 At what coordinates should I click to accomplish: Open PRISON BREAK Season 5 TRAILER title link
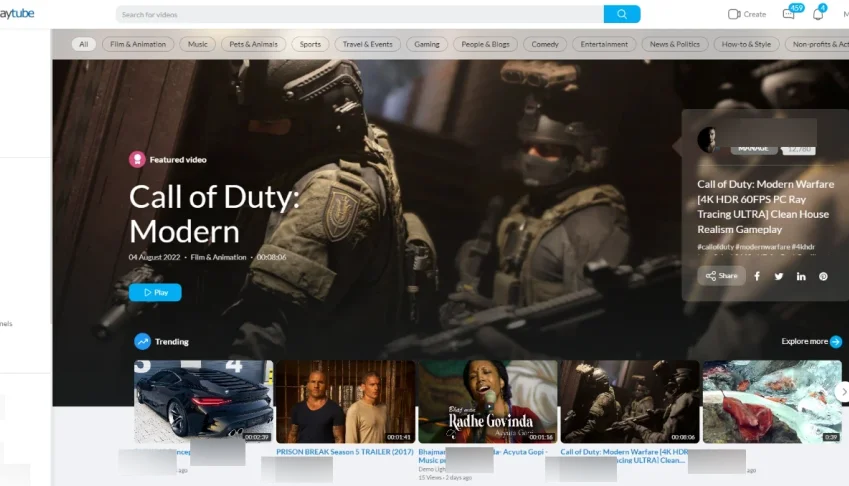(x=345, y=452)
